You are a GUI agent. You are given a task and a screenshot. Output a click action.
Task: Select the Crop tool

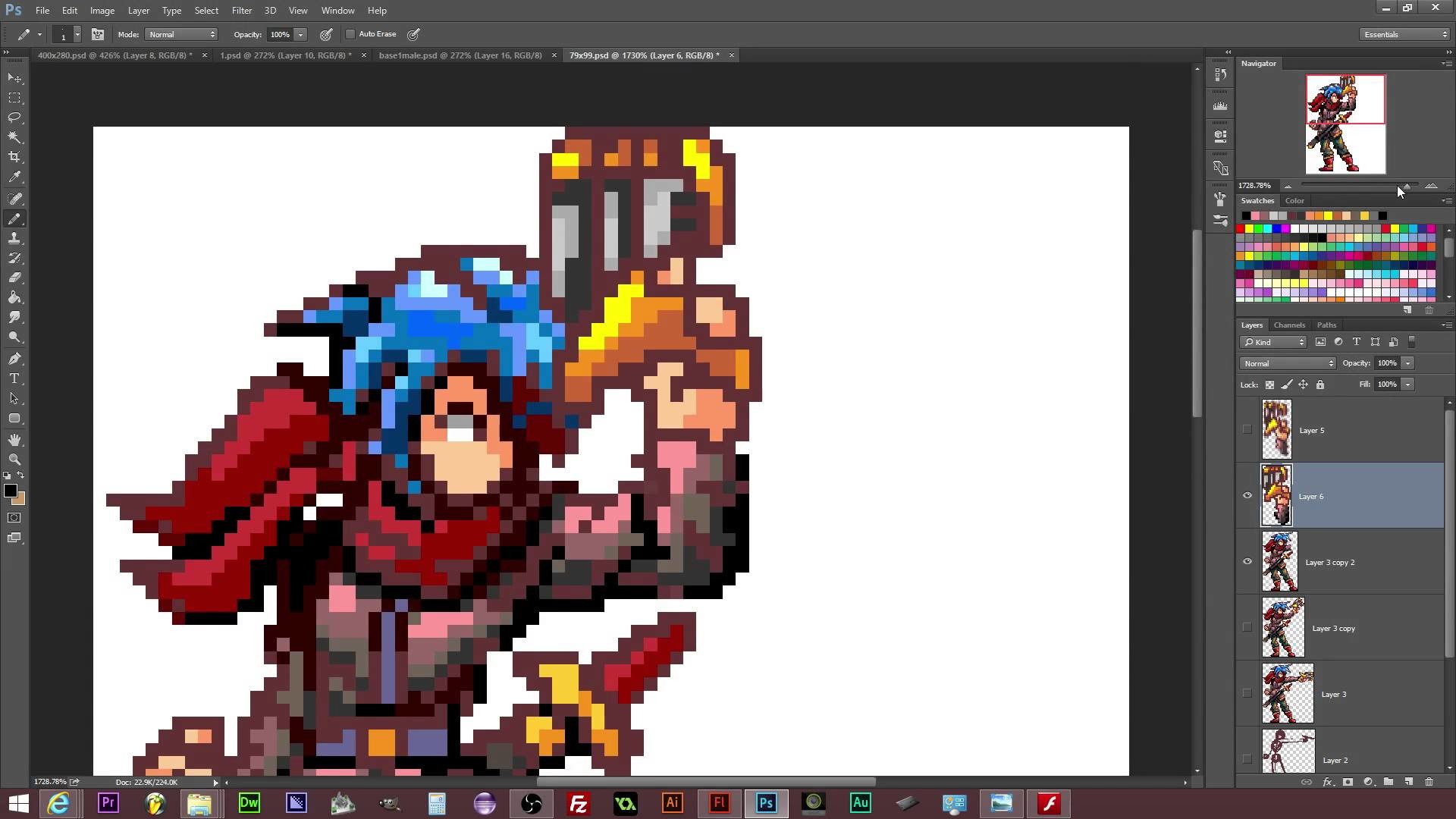point(14,157)
